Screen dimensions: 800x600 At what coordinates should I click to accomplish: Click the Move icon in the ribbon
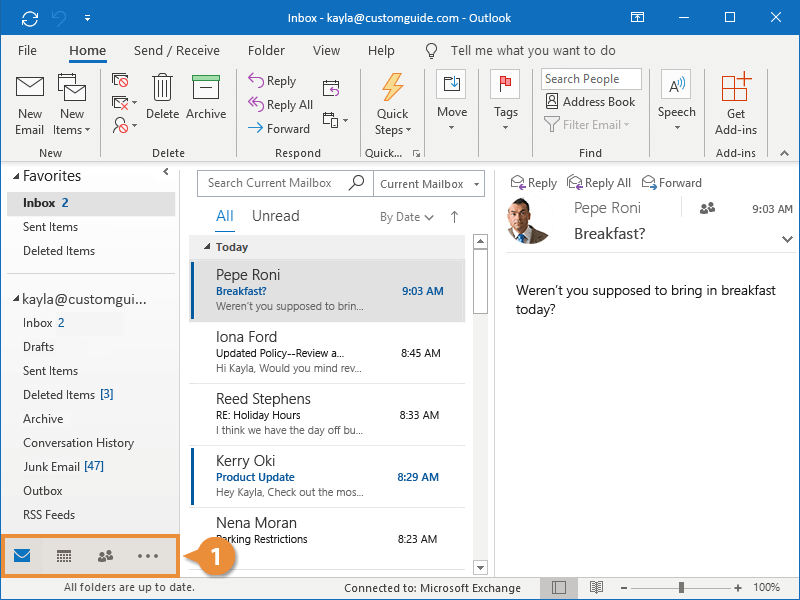tap(452, 100)
